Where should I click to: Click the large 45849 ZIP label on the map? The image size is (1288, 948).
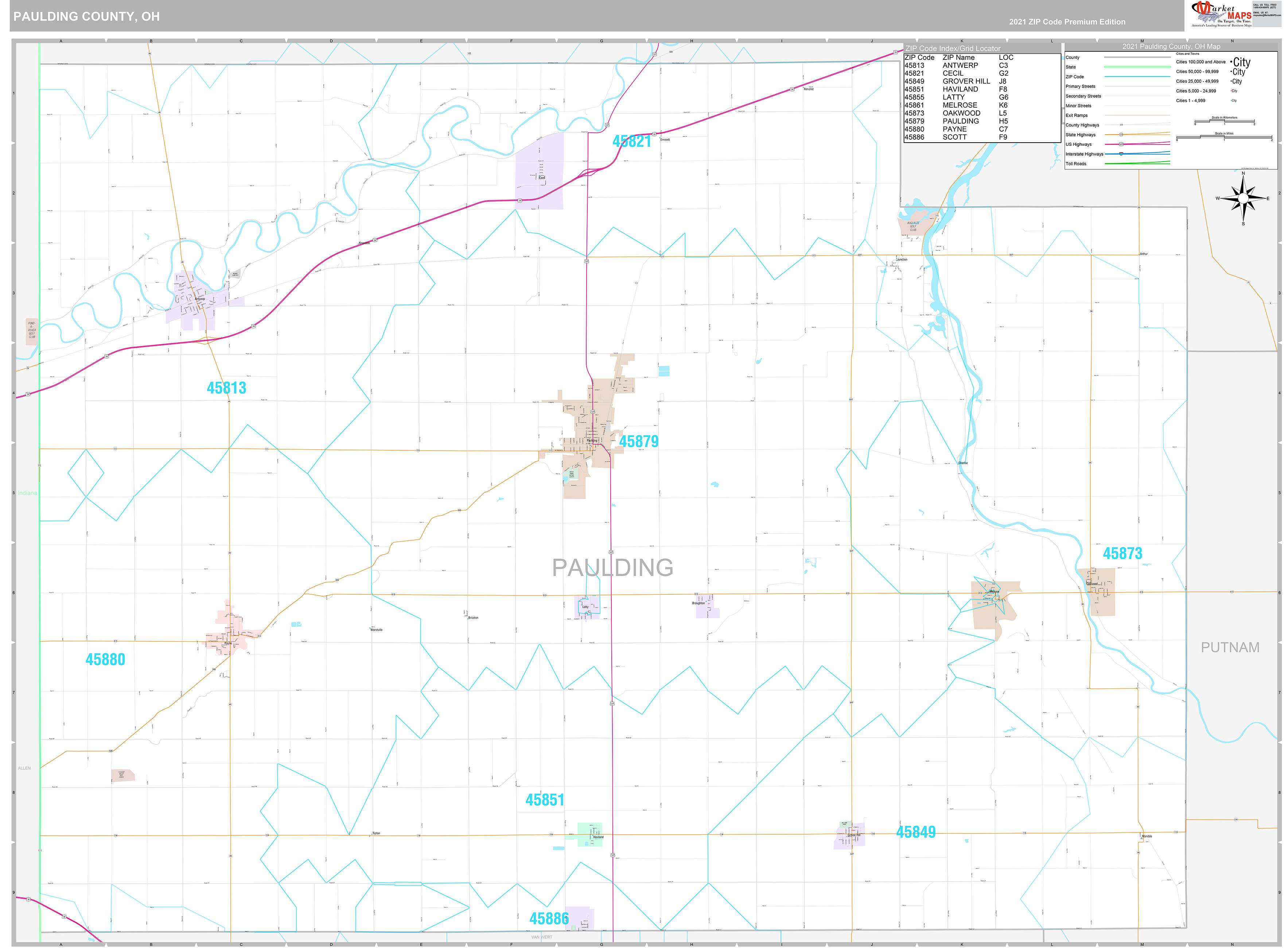pos(916,832)
